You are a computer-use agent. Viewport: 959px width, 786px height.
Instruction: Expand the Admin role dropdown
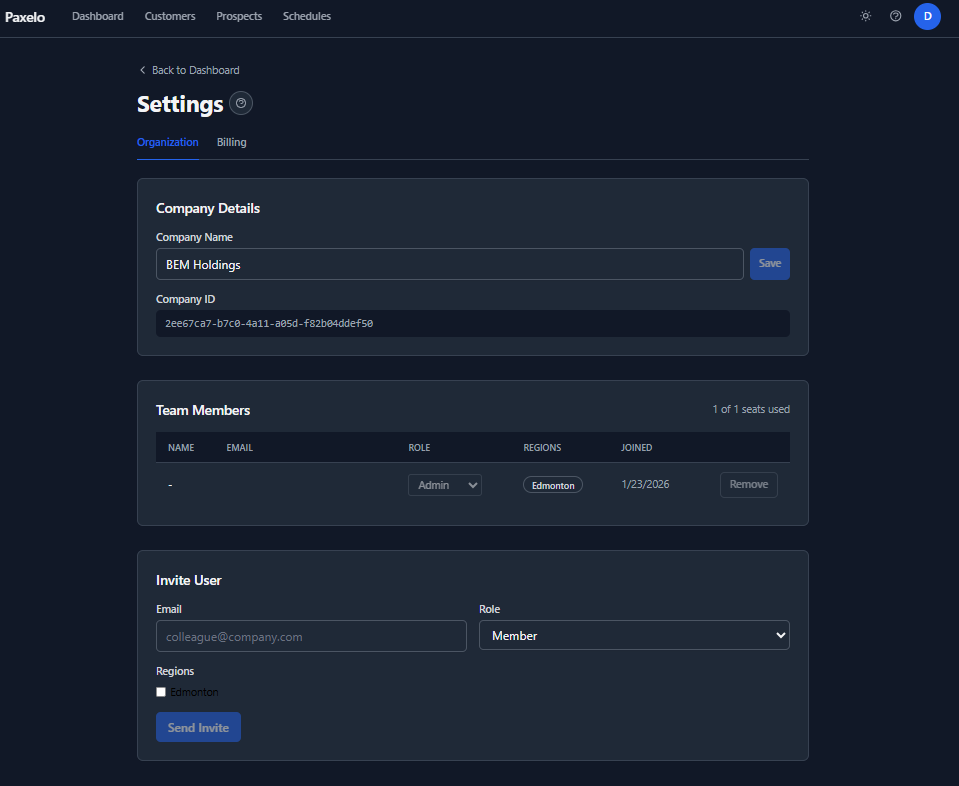pyautogui.click(x=444, y=485)
